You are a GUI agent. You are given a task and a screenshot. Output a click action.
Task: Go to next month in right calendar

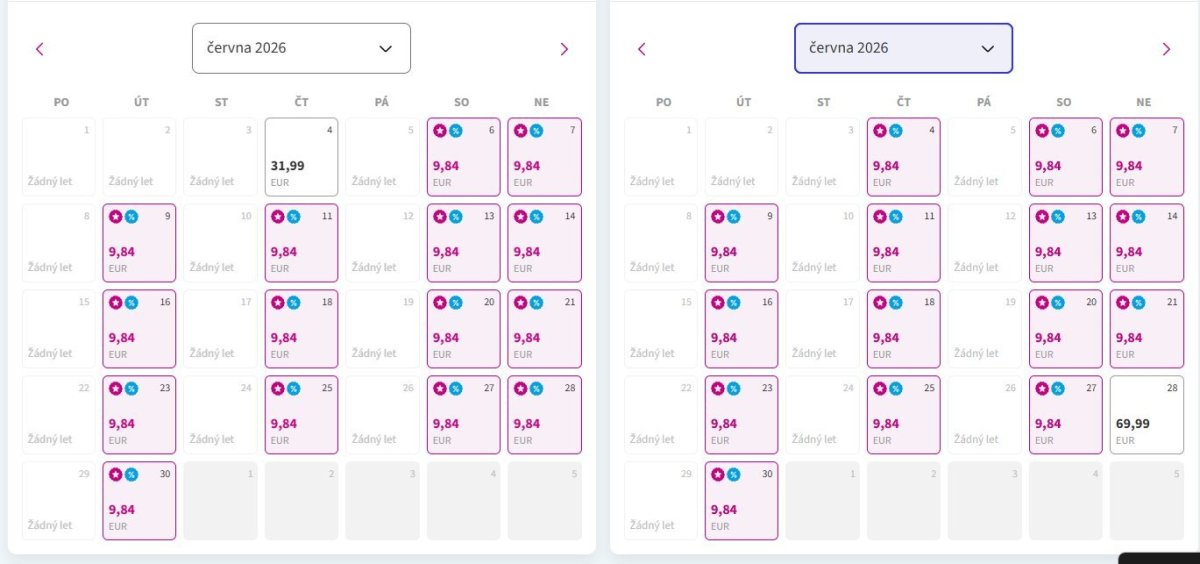click(1166, 49)
